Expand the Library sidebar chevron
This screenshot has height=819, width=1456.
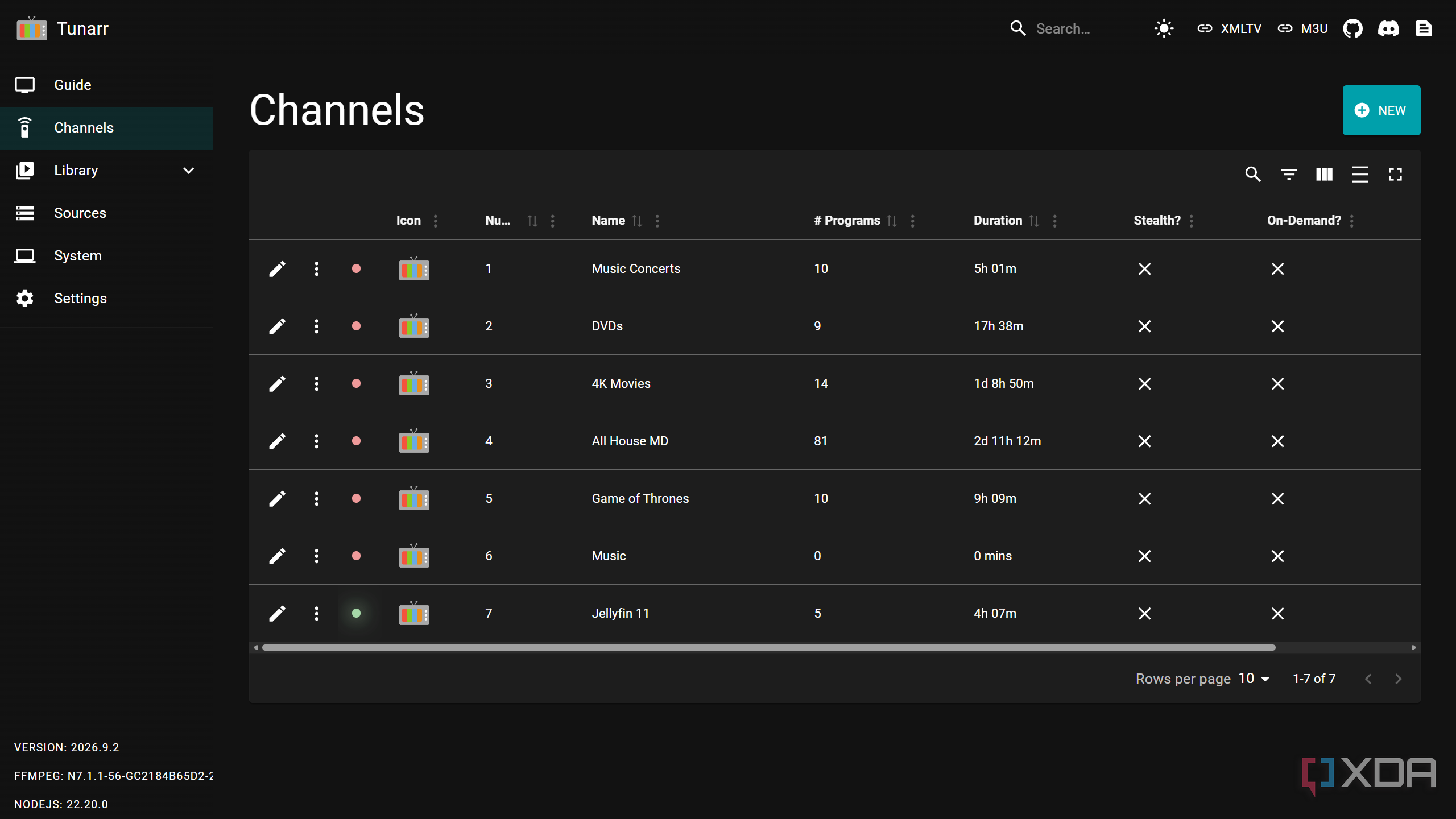(189, 171)
